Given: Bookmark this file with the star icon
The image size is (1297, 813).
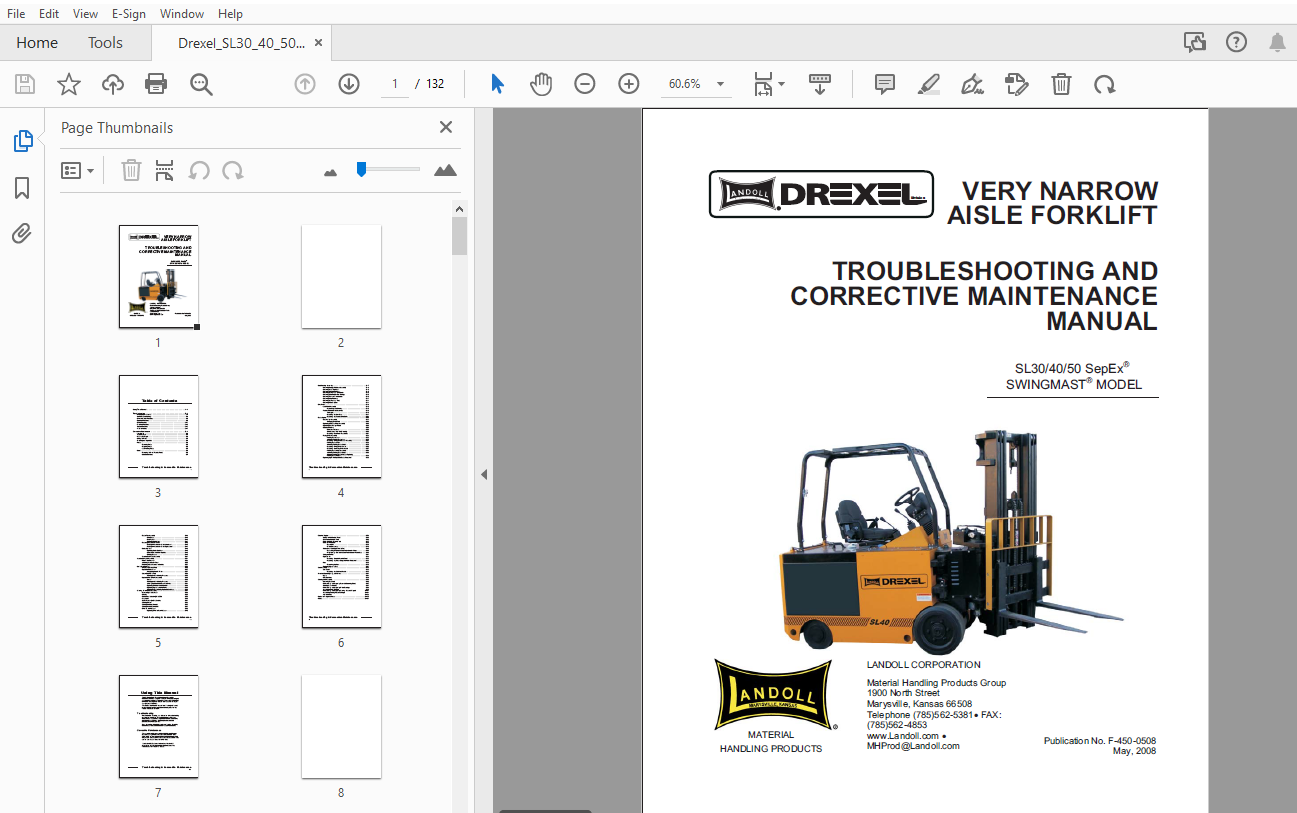Looking at the screenshot, I should (68, 84).
